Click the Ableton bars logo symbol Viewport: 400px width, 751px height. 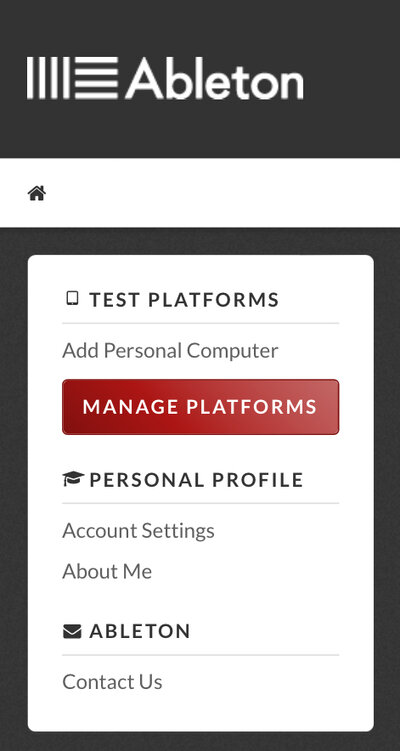point(72,78)
